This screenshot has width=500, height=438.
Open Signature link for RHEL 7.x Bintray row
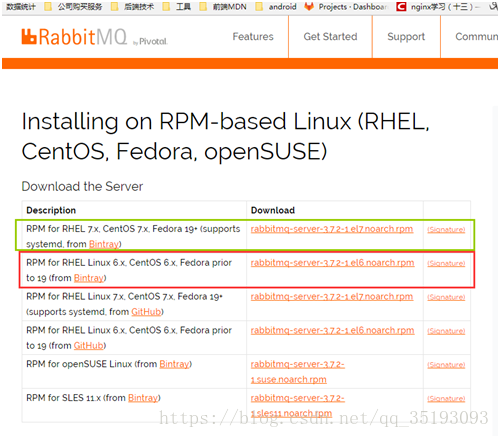(446, 229)
